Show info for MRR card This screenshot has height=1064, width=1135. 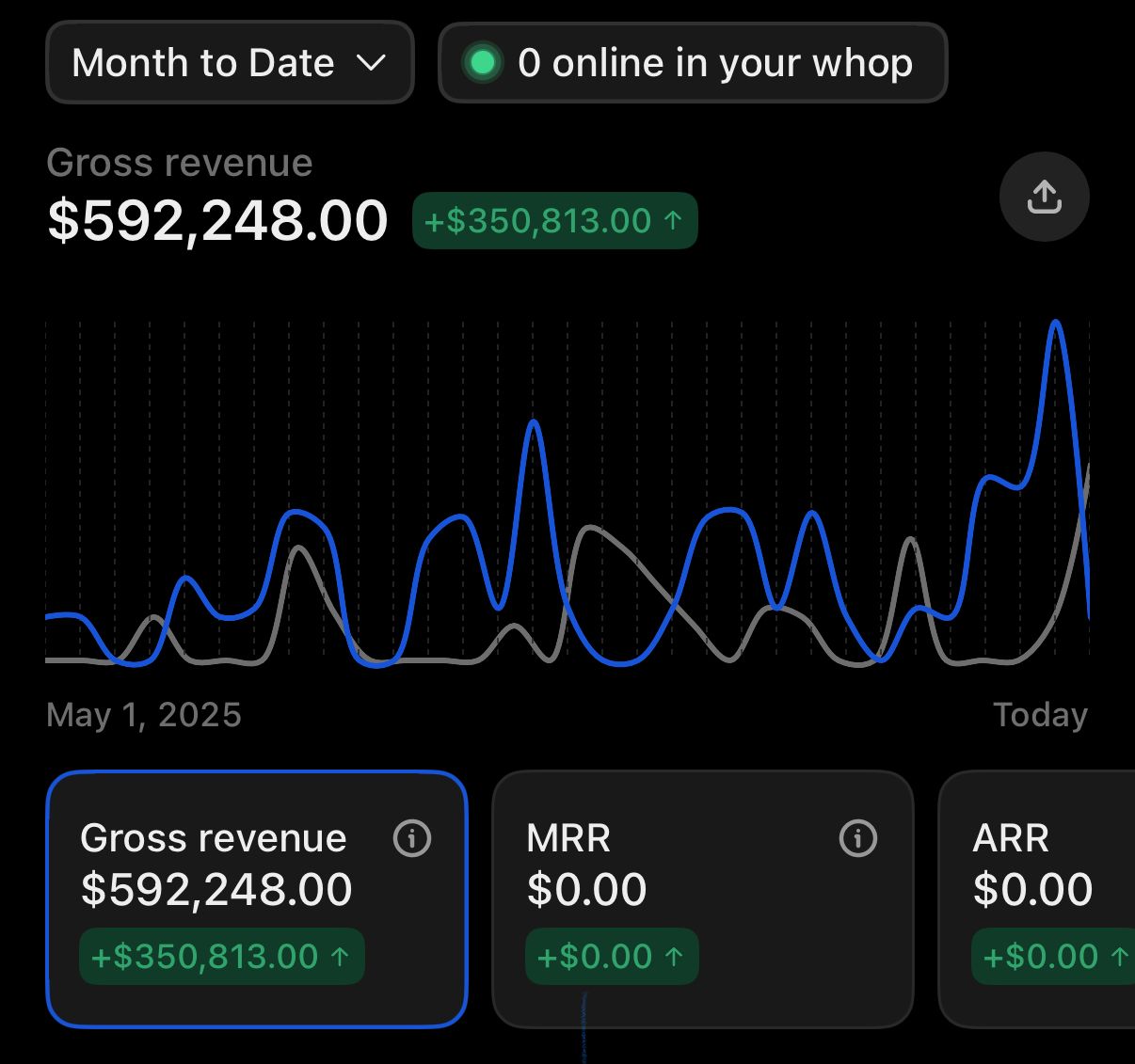click(857, 837)
